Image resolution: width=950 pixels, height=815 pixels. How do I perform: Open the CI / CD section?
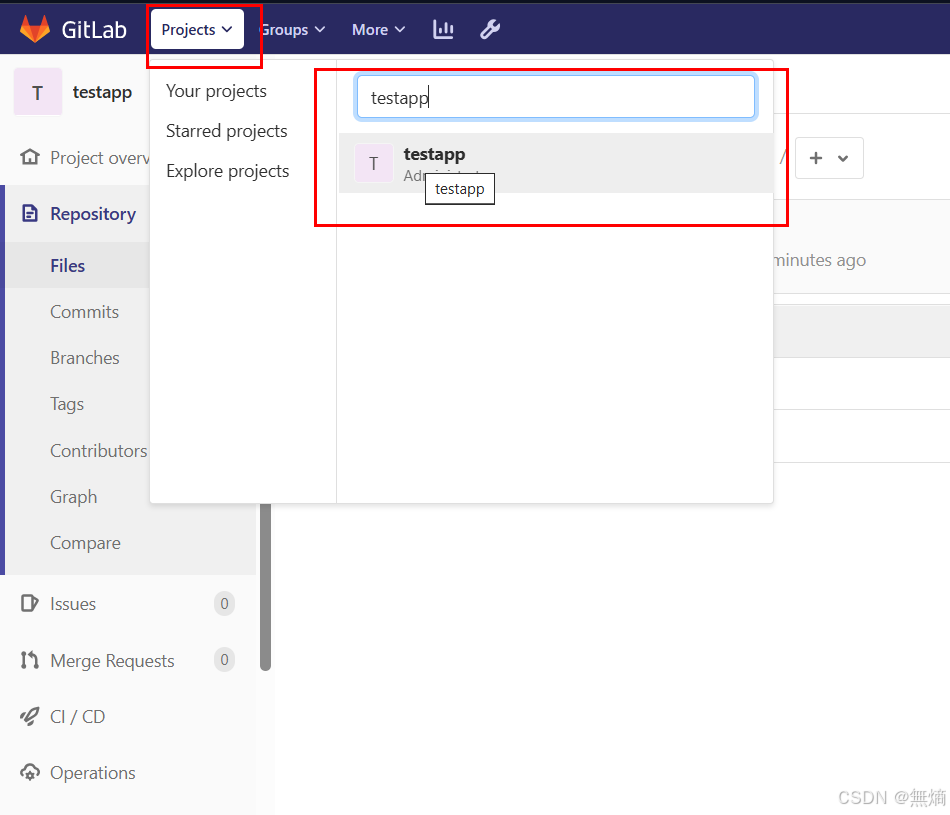[x=78, y=717]
